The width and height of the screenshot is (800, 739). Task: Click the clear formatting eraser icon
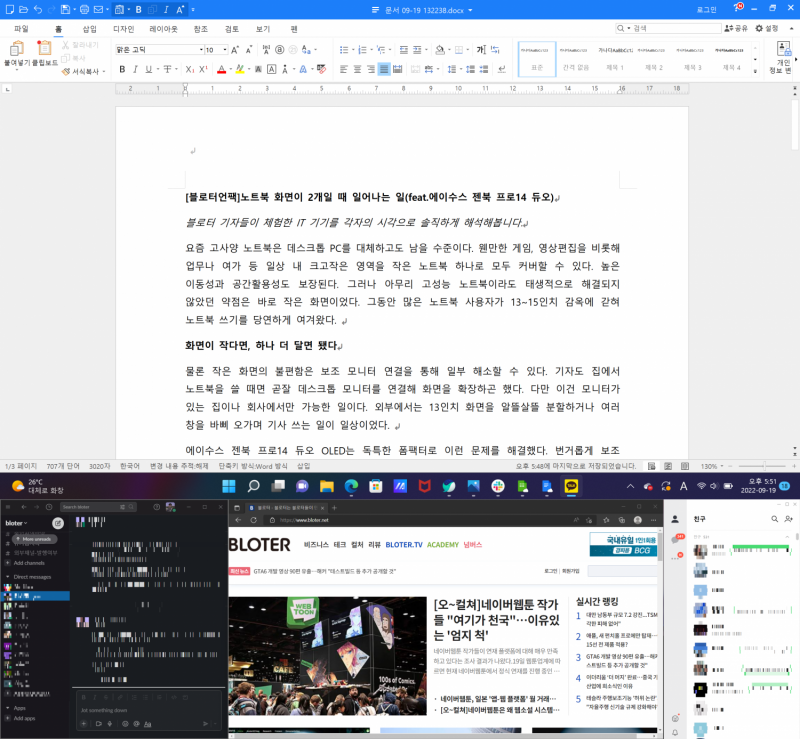click(x=321, y=69)
